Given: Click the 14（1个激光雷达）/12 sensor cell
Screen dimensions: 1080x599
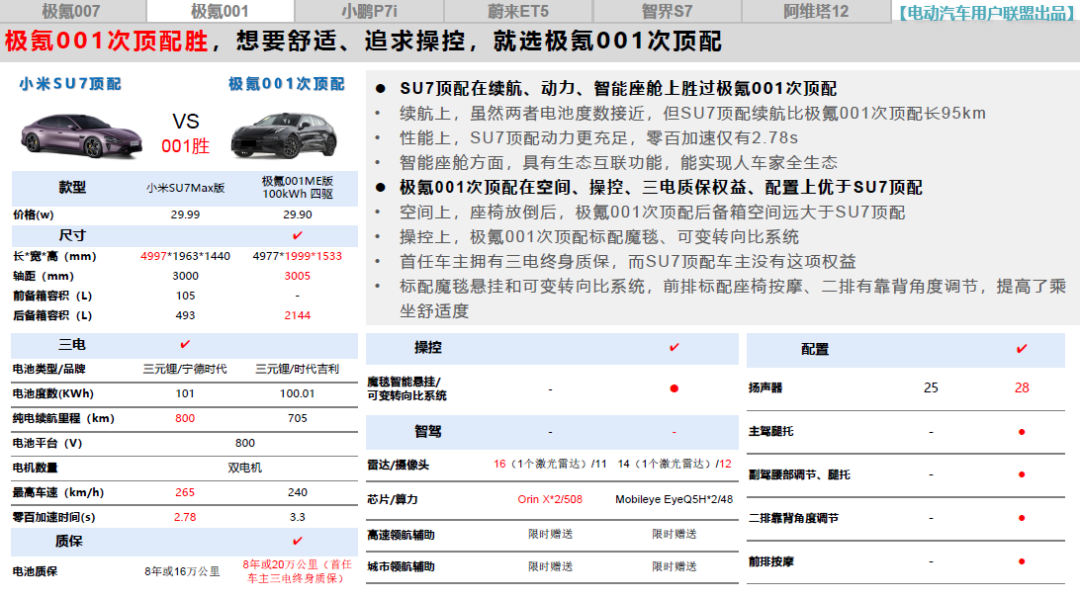Looking at the screenshot, I should (x=674, y=464).
